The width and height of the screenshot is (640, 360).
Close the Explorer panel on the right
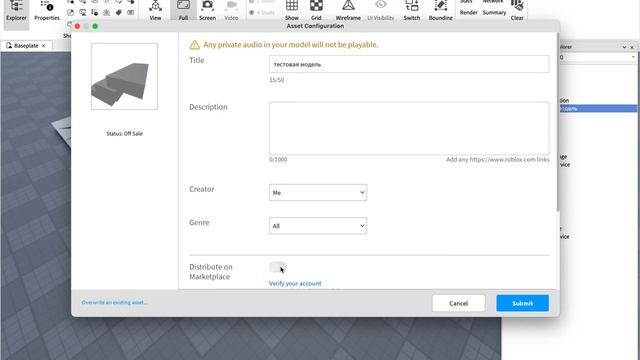click(632, 47)
